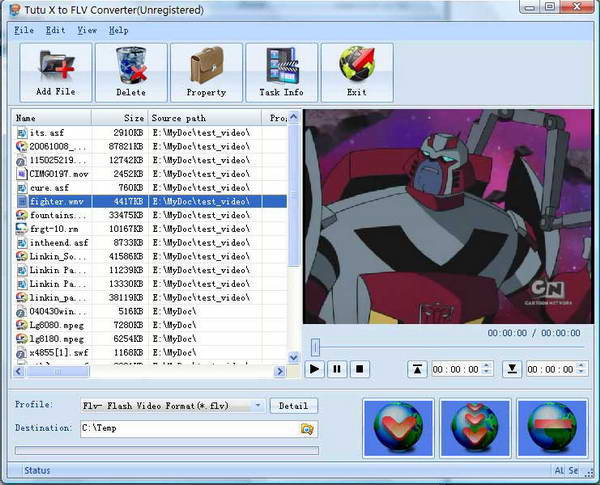Set the clip start marker button
The width and height of the screenshot is (600, 485).
[417, 369]
